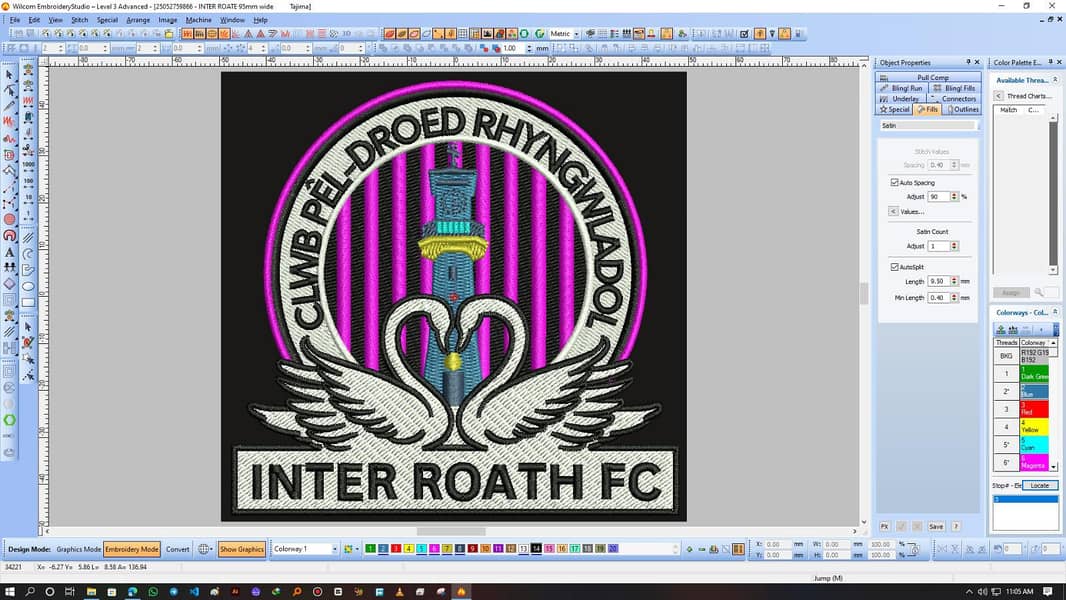Open the Metric measurement dropdown
This screenshot has height=600, width=1066.
(x=577, y=34)
